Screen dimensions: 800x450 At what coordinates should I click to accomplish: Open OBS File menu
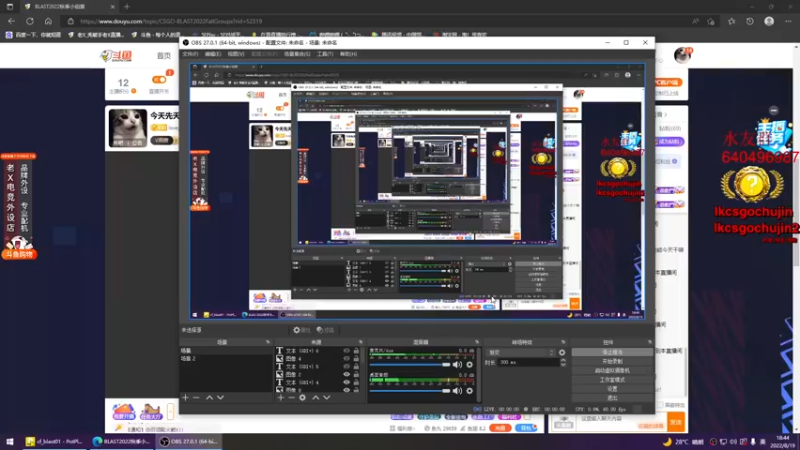190,54
